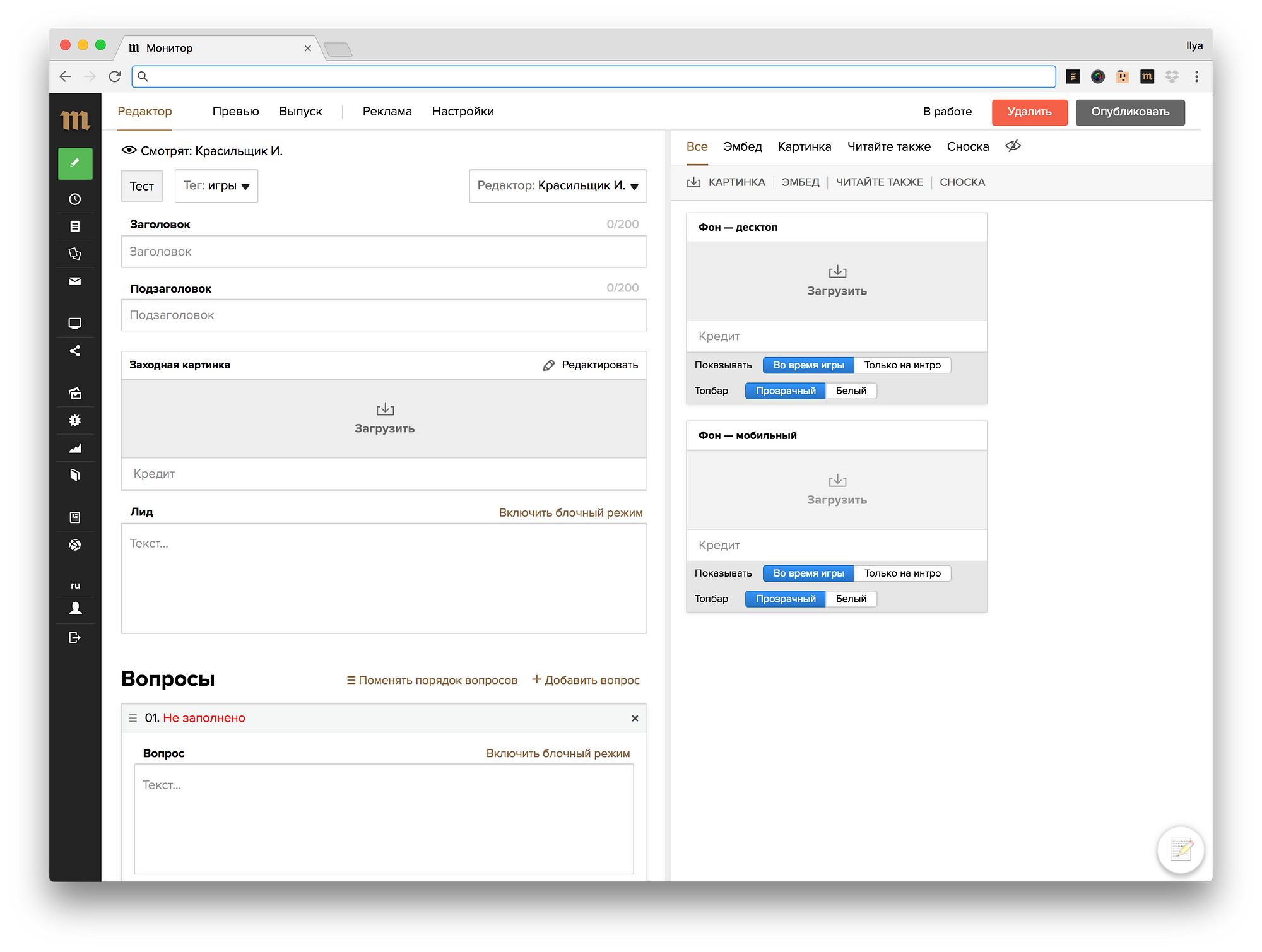Open Chrome three-dot menu
The image size is (1262, 952).
click(1196, 76)
